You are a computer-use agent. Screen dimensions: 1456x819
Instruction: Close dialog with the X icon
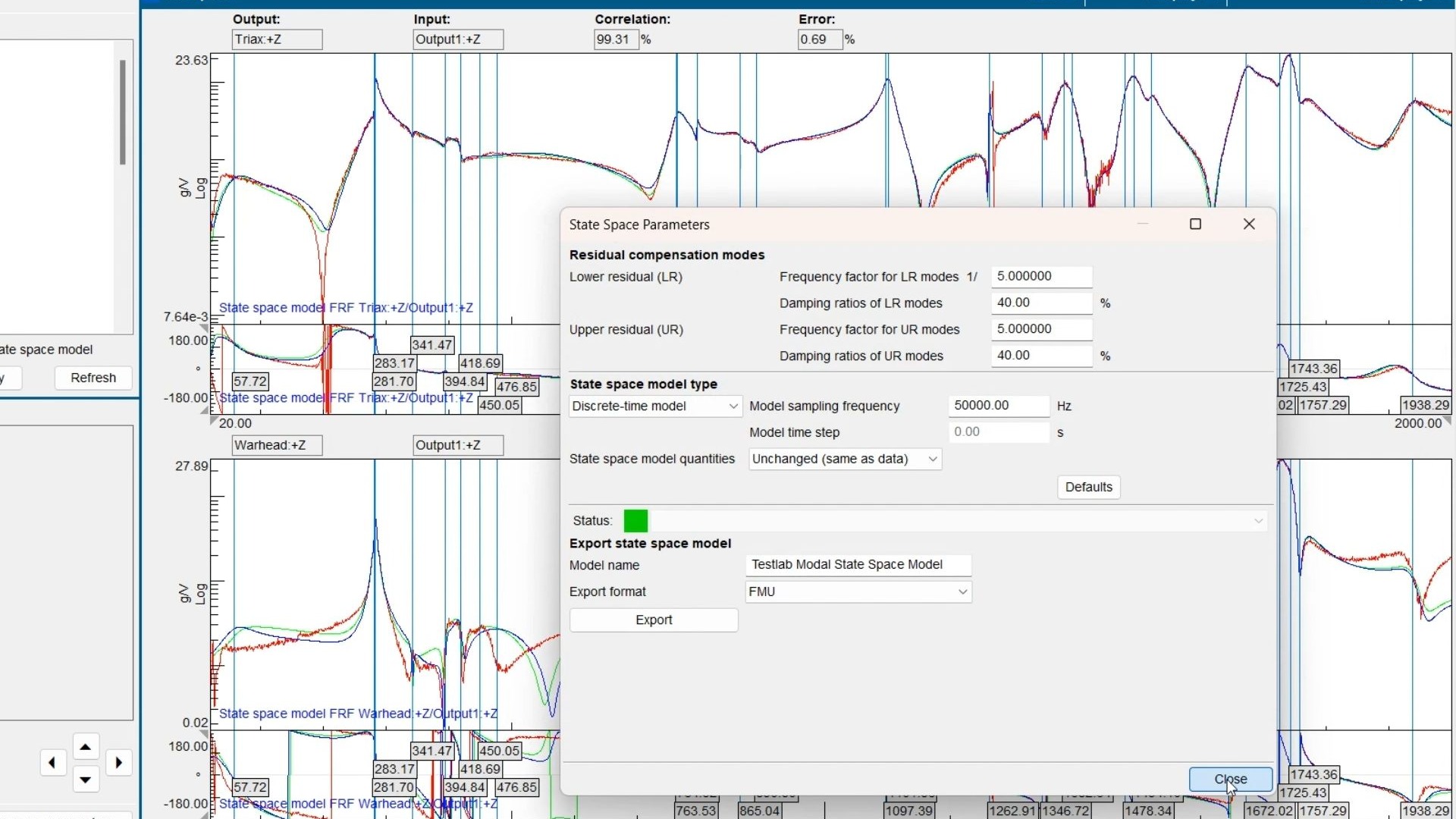(x=1249, y=224)
